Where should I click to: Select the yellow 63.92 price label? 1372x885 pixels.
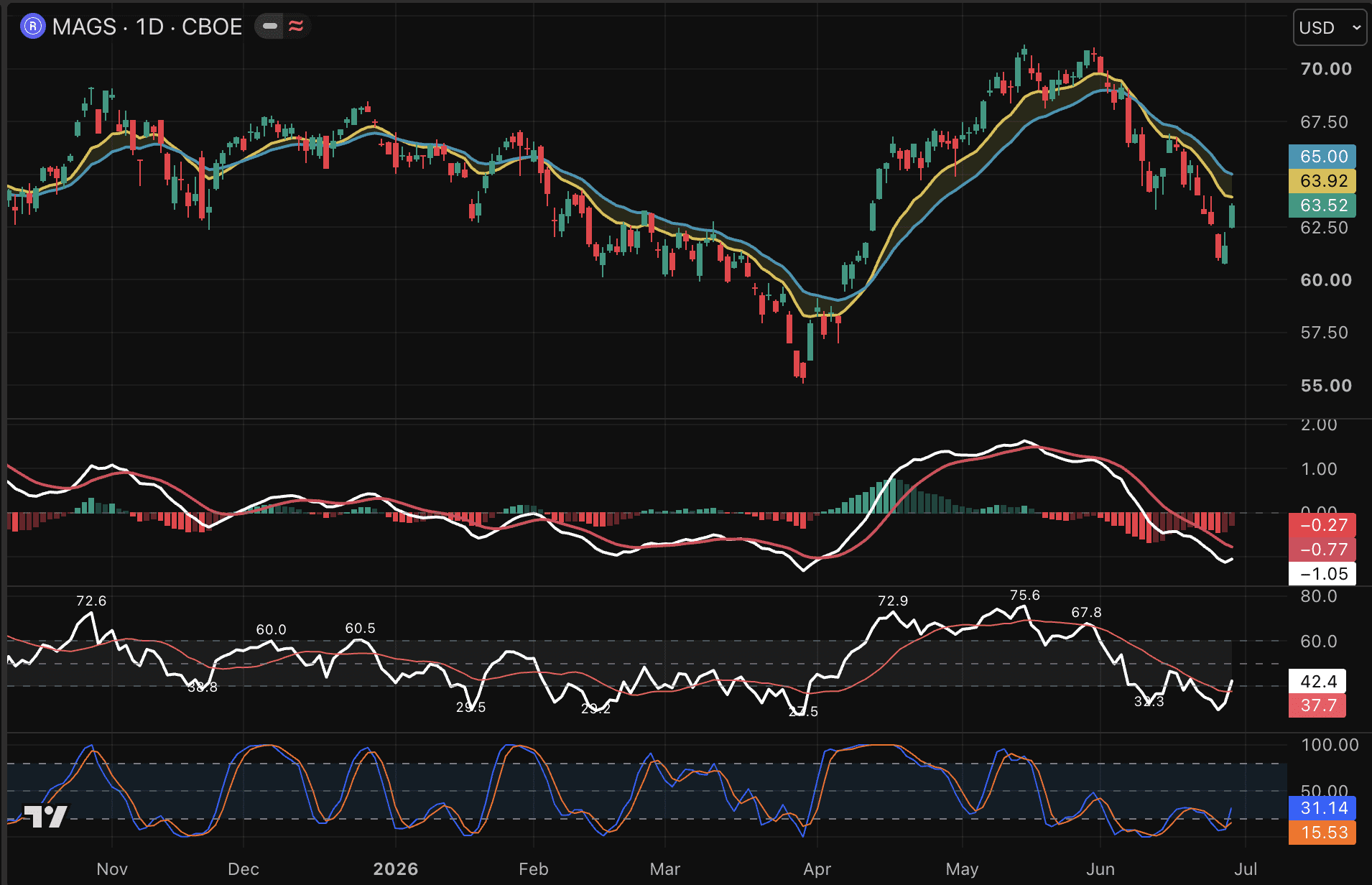point(1322,181)
